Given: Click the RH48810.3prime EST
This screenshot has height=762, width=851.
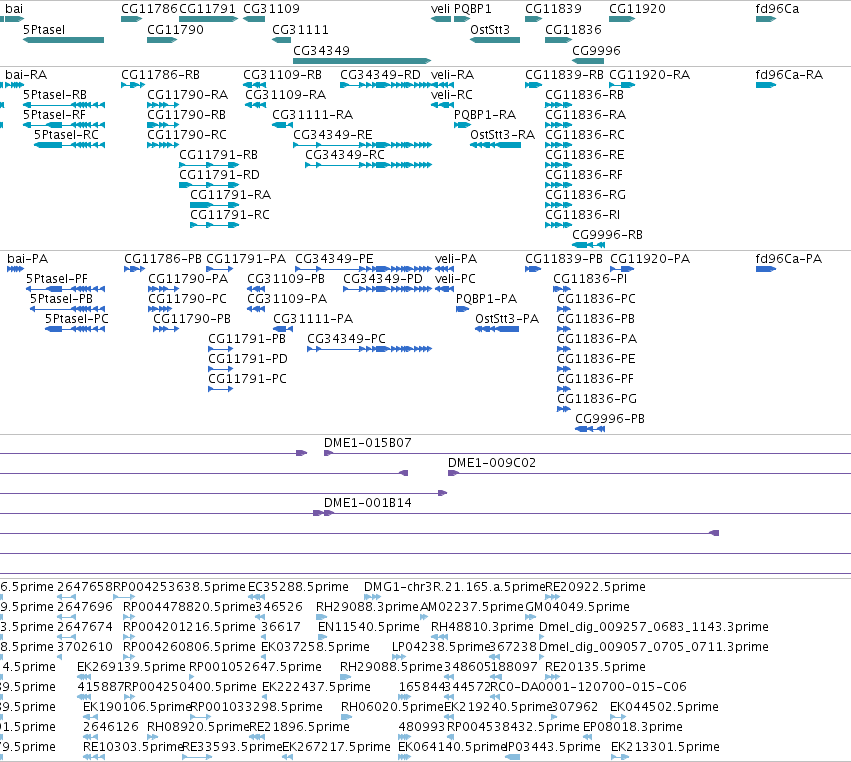Looking at the screenshot, I should 439,637.
